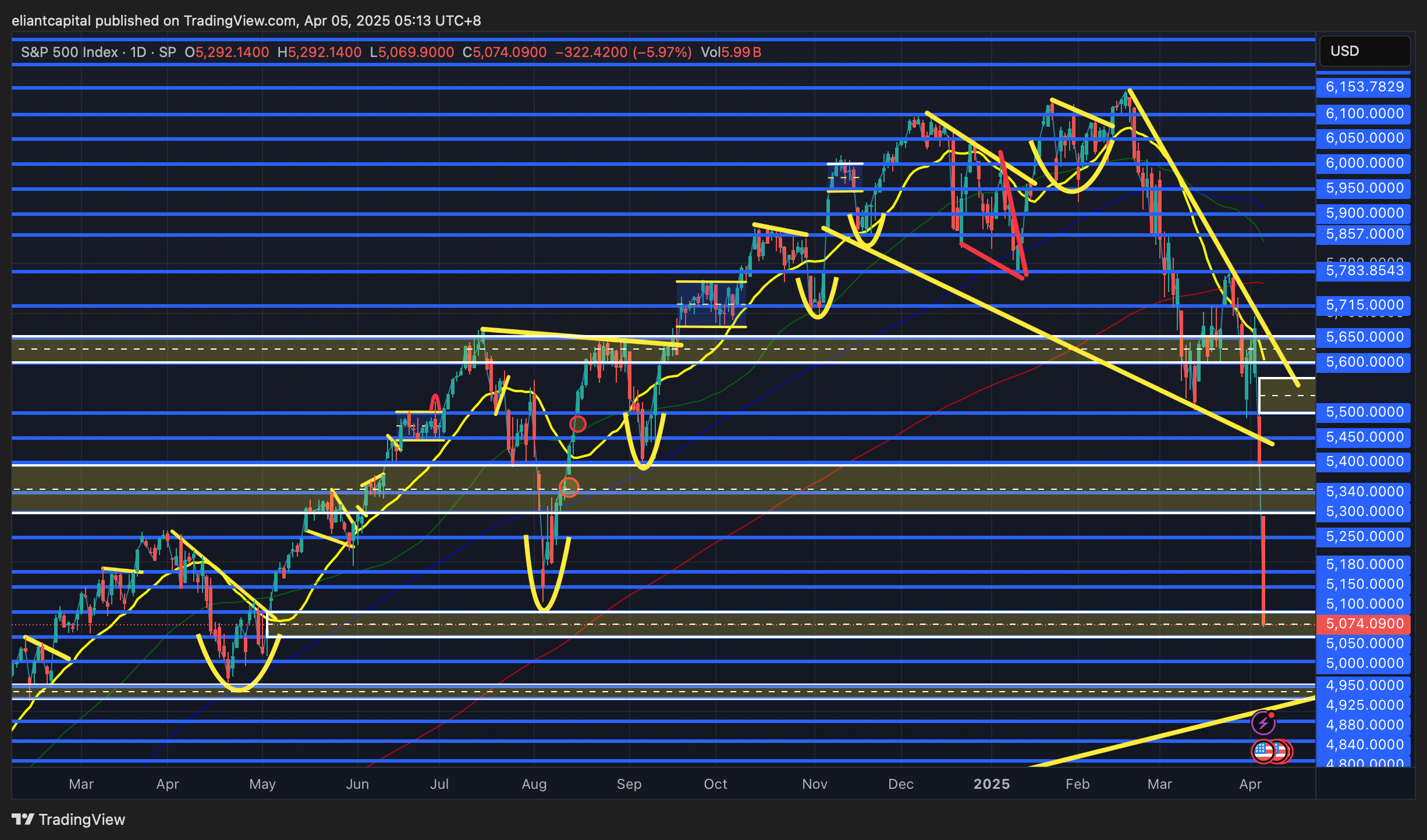Screen dimensions: 1427x840
Task: Click the upper small red circle marker near August
Action: point(577,424)
